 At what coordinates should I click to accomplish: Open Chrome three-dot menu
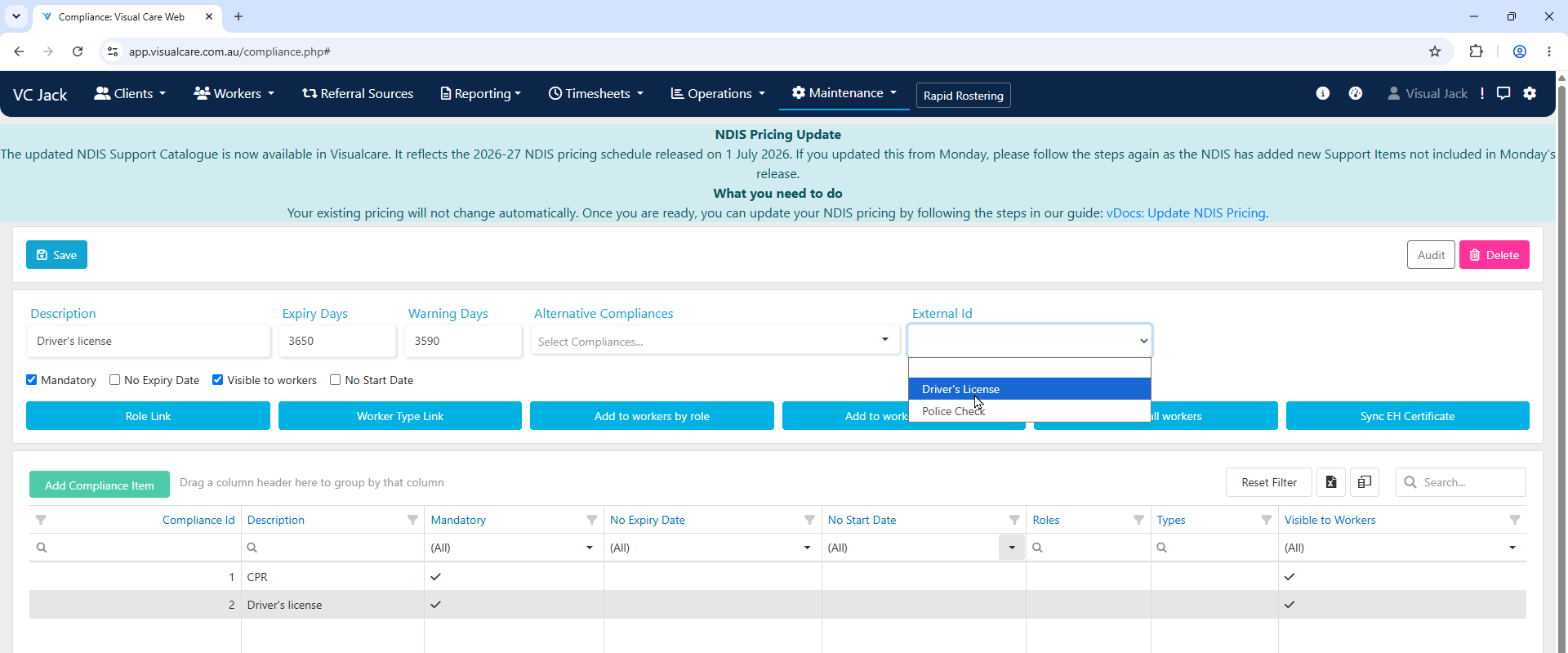click(1549, 51)
